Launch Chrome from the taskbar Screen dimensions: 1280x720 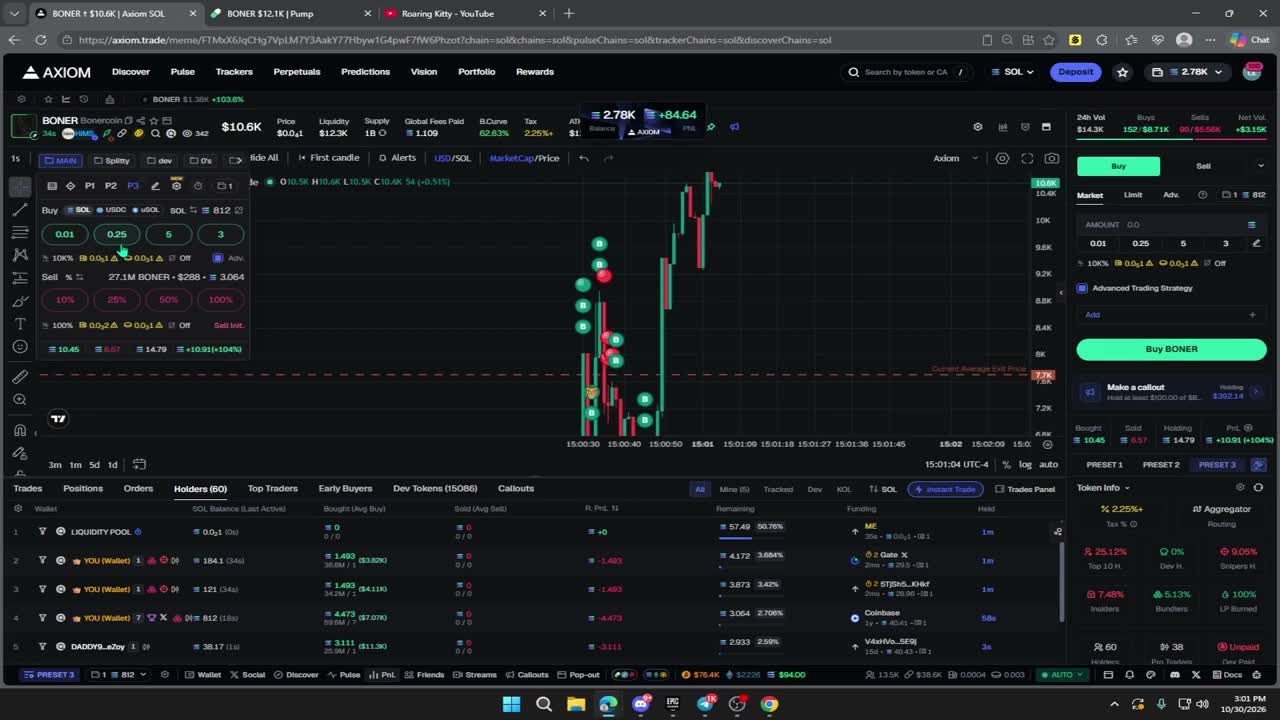point(769,704)
